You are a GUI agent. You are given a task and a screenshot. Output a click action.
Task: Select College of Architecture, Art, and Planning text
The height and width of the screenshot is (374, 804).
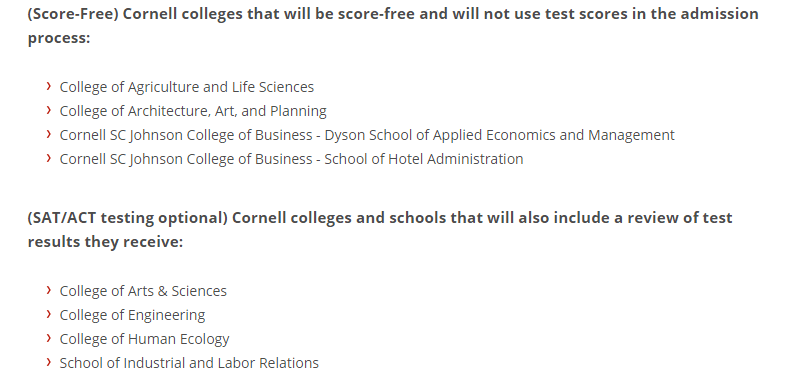193,111
